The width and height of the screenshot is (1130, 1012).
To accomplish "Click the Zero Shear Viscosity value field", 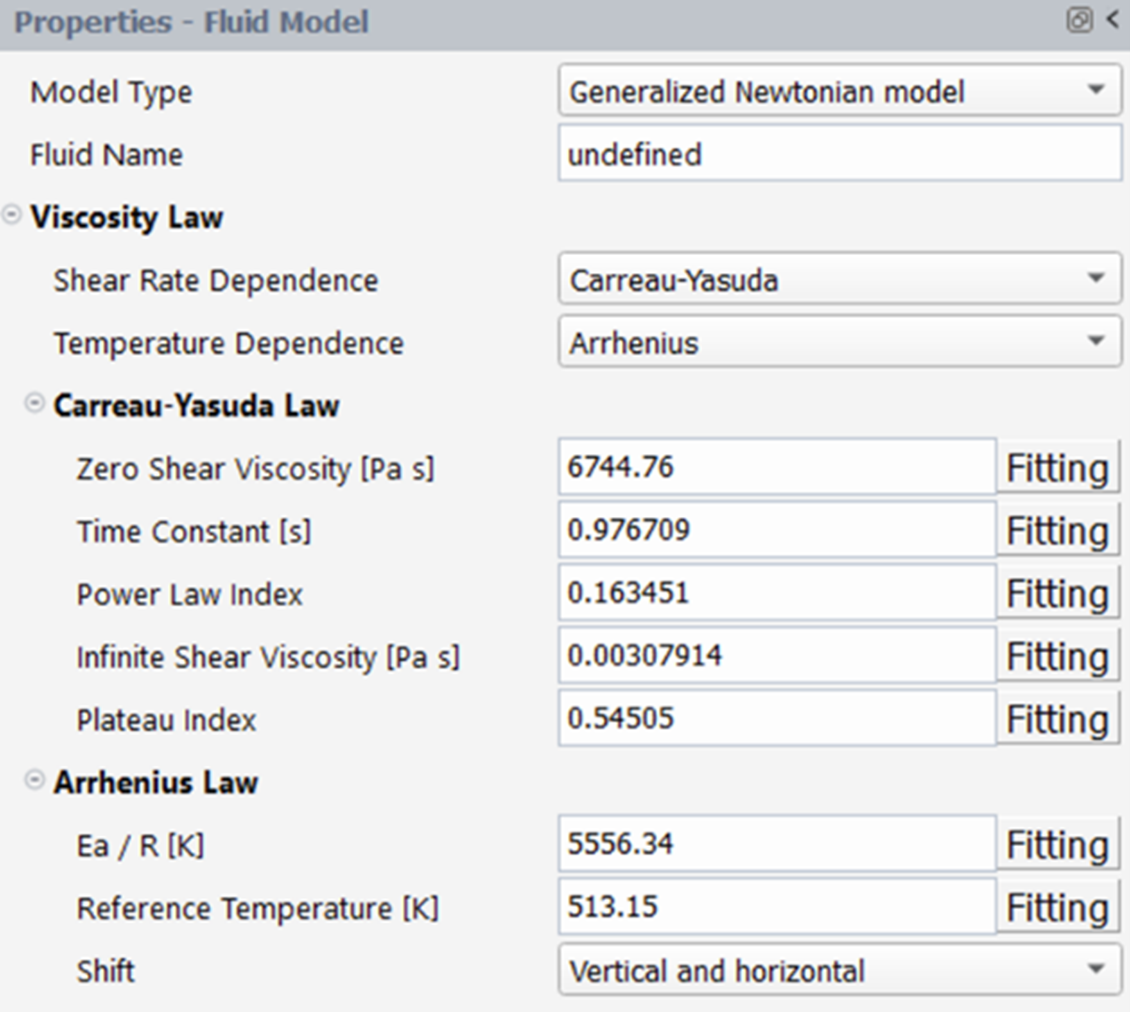I will (776, 467).
